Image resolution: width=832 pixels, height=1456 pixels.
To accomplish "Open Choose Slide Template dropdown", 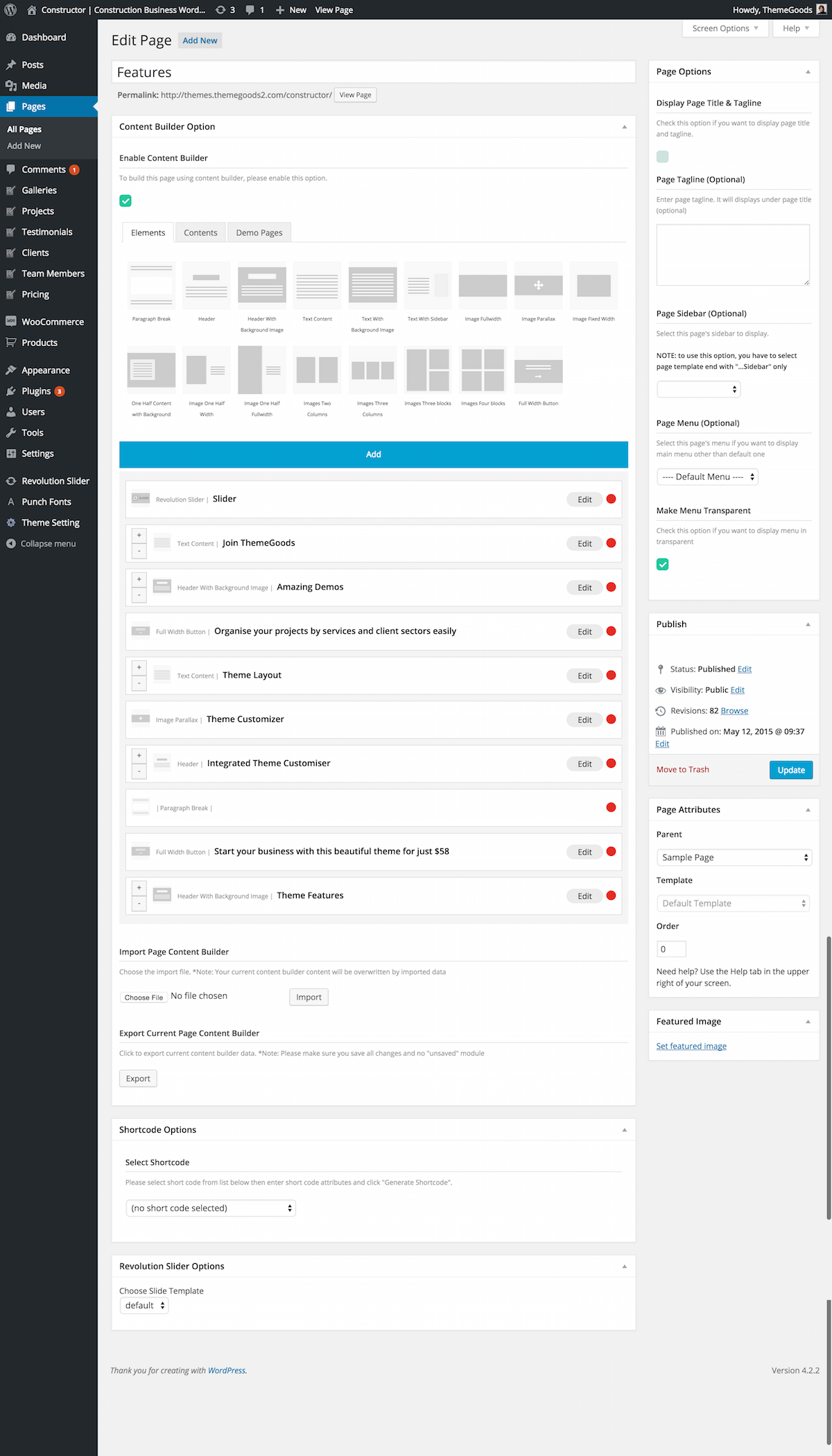I will click(144, 1305).
